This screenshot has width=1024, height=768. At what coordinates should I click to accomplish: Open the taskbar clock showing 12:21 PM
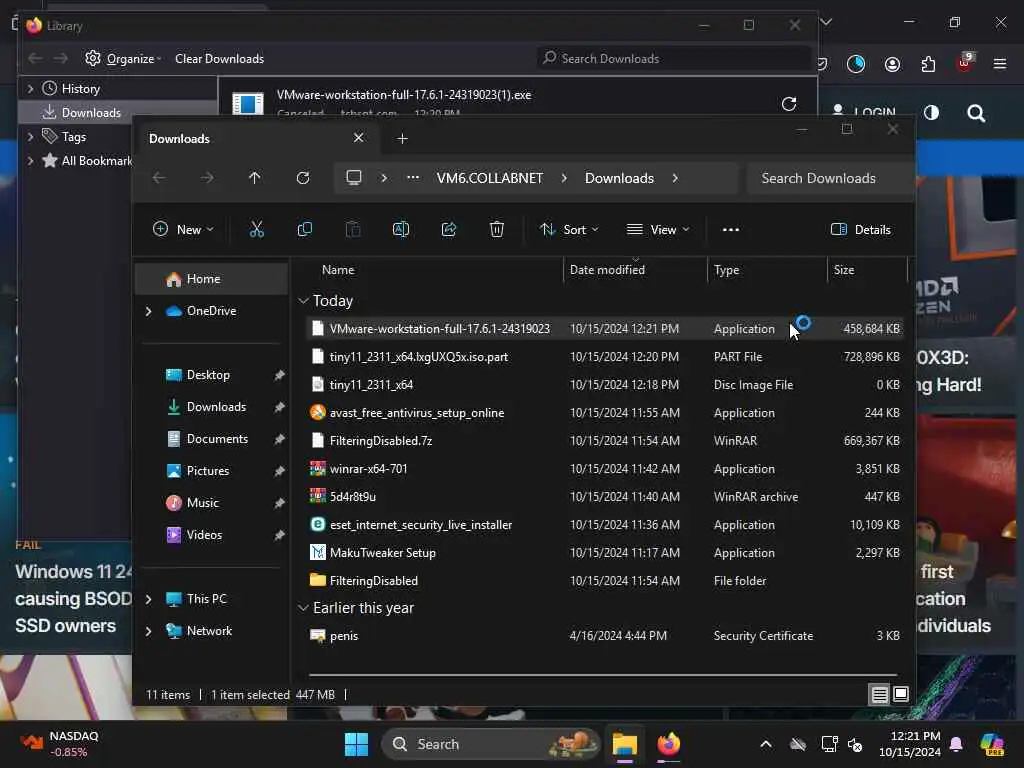point(910,744)
